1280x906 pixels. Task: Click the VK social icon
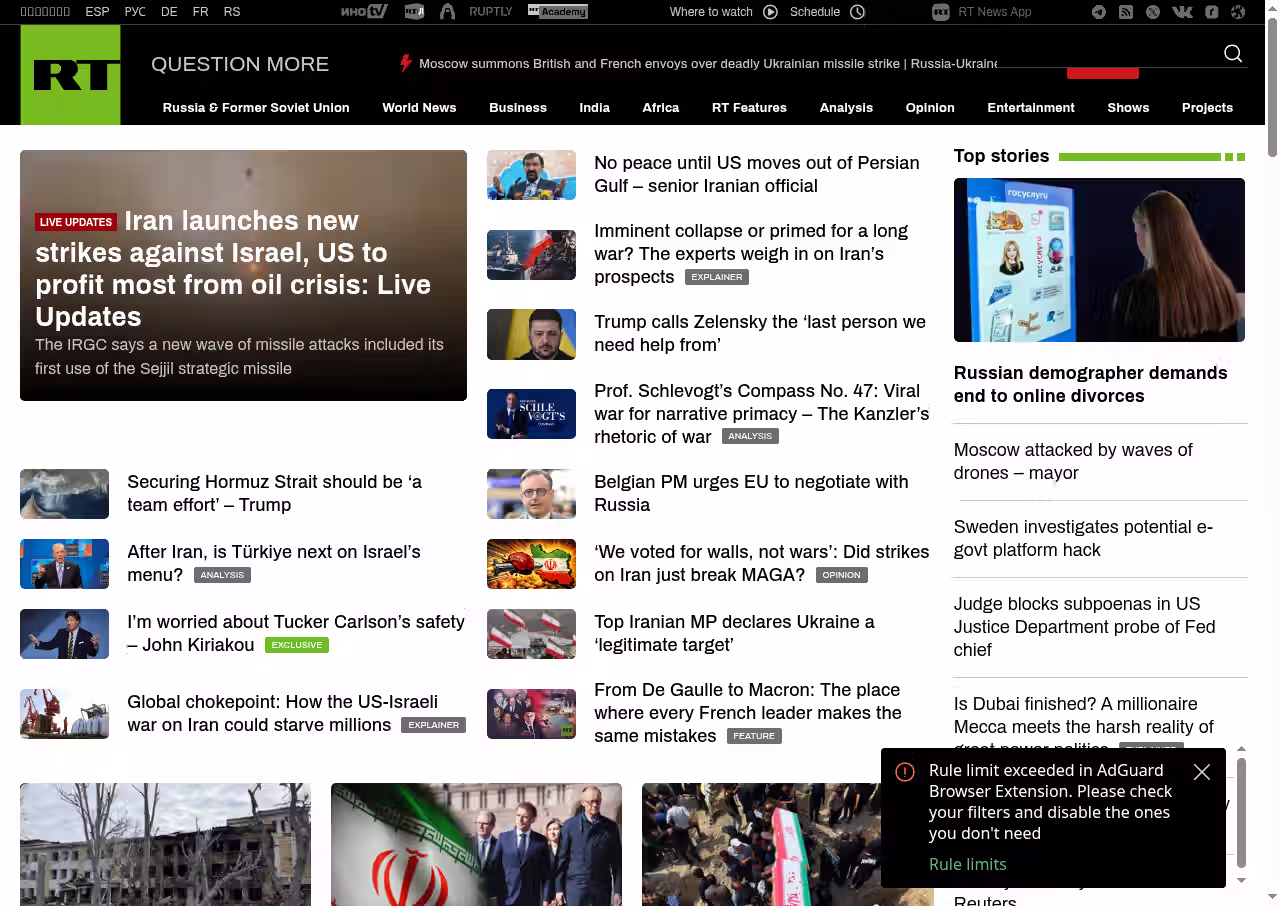point(1182,12)
